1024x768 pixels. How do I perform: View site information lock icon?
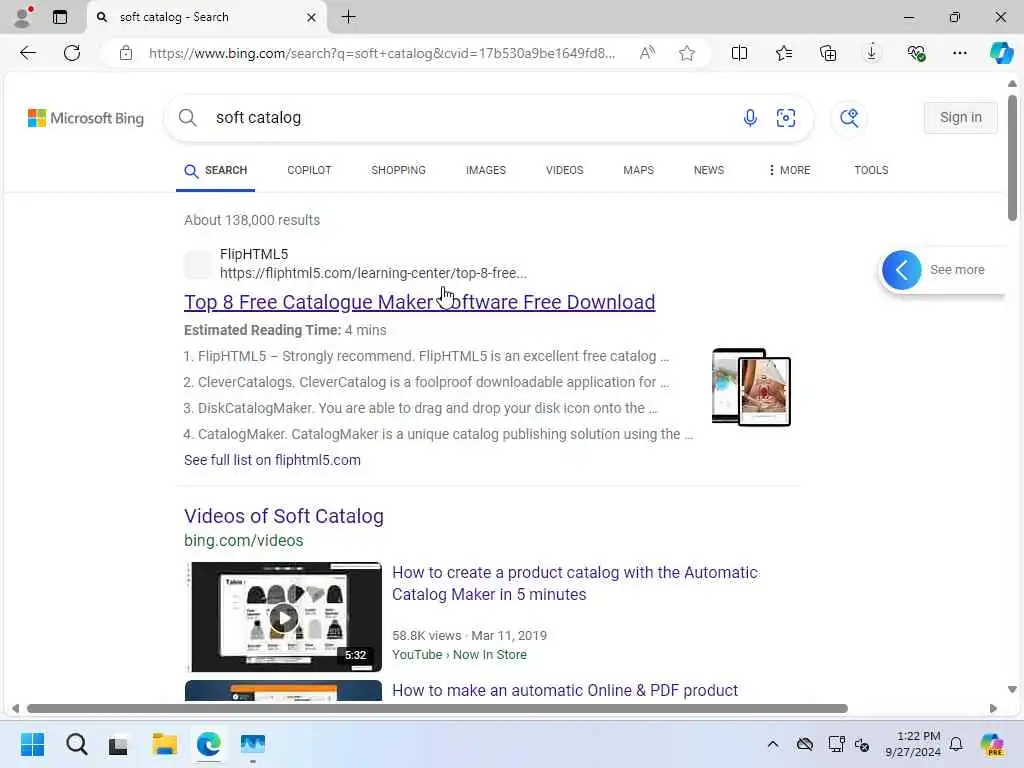point(126,53)
